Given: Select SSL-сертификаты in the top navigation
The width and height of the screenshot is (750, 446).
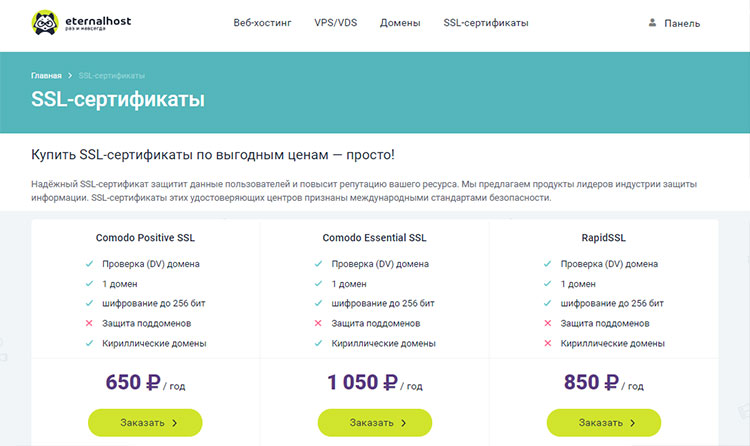Looking at the screenshot, I should [486, 23].
